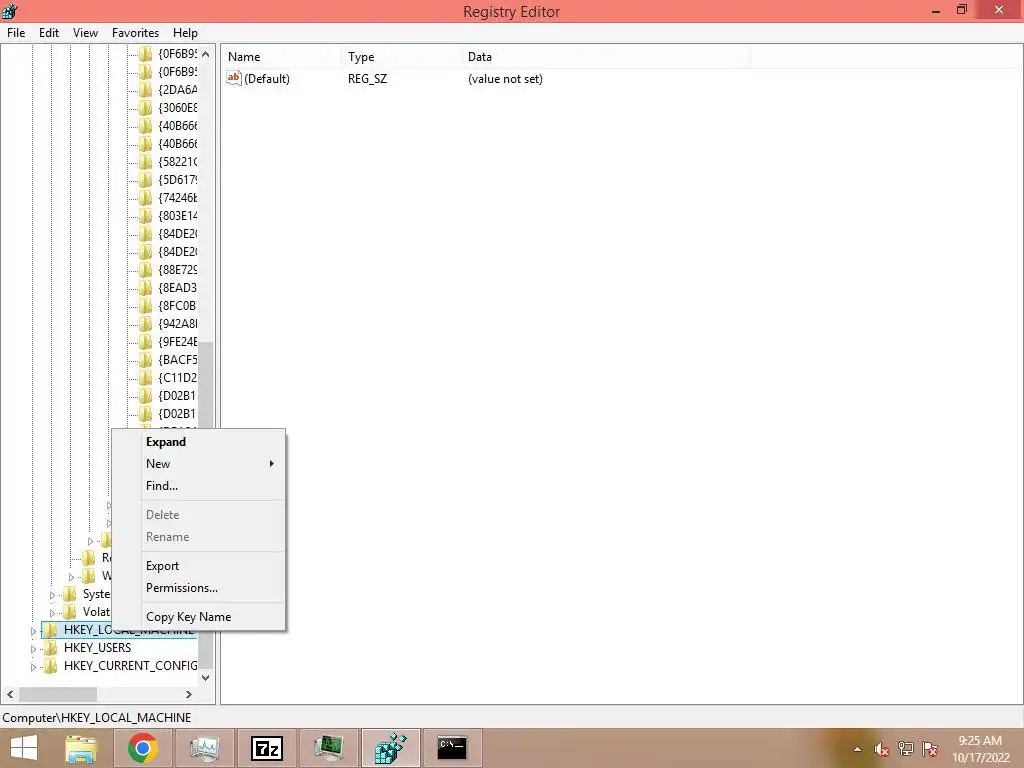Click the folder icon of {3060E8 key
Screen dimensions: 1024x768
point(146,108)
